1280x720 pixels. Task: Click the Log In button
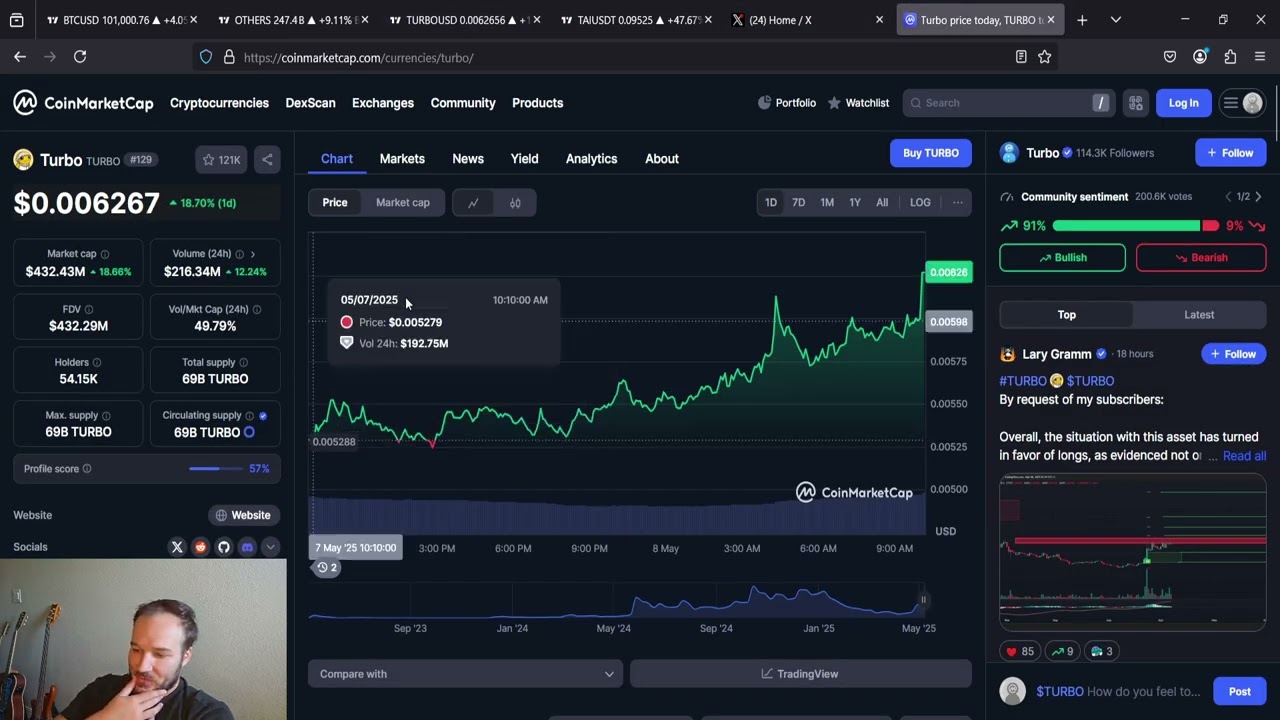[1183, 103]
